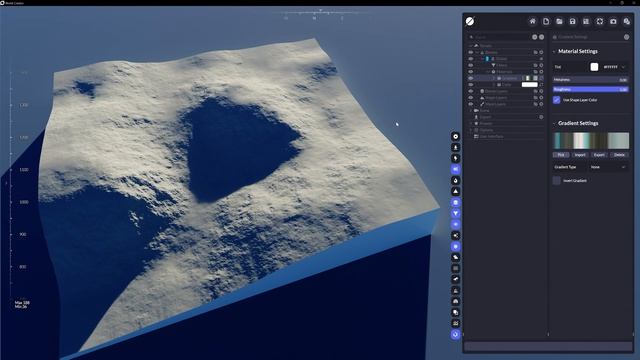Click the round options icon on Export row
Image resolution: width=640 pixels, height=360 pixels.
point(541,117)
